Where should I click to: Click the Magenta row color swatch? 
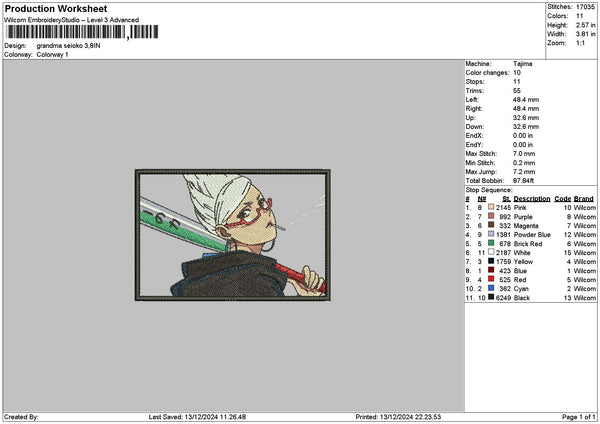(491, 225)
